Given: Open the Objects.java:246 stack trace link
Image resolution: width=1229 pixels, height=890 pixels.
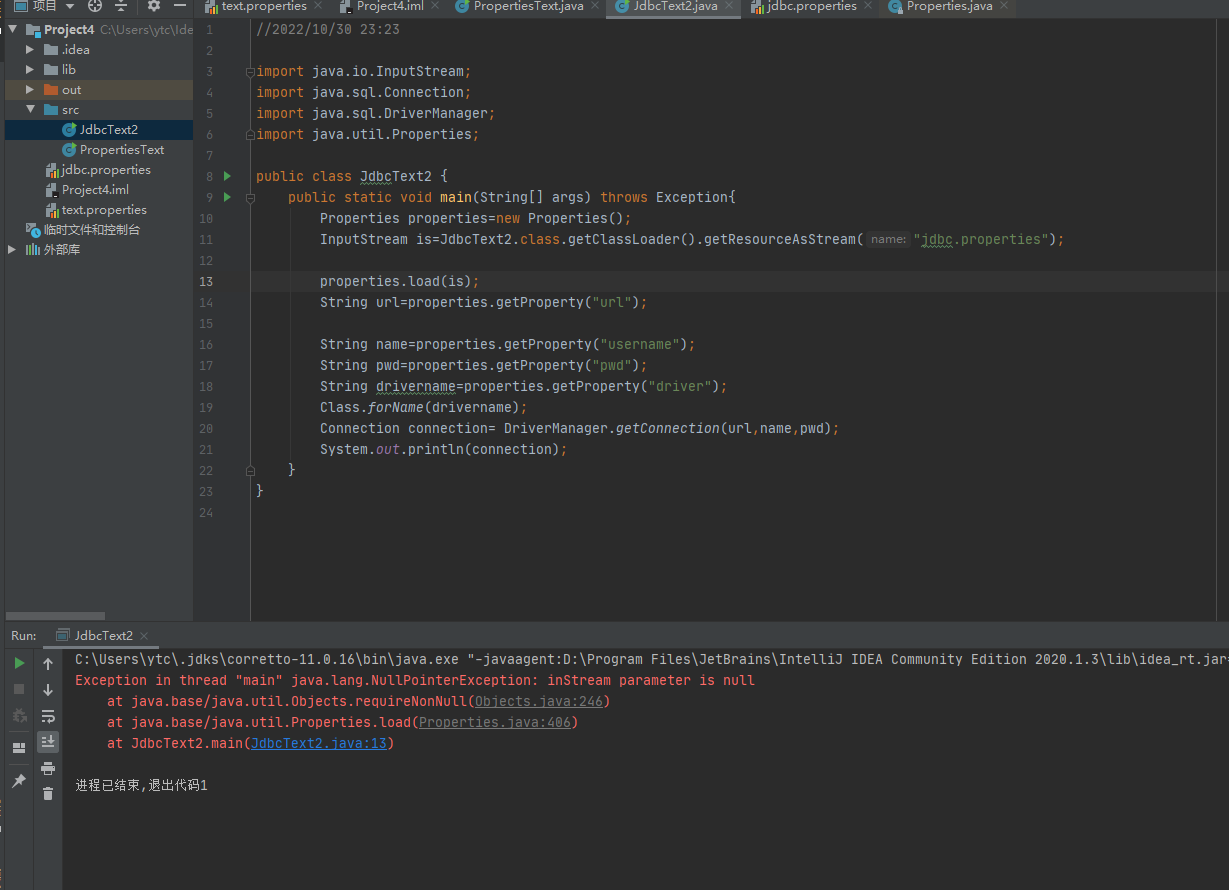Looking at the screenshot, I should (x=539, y=701).
